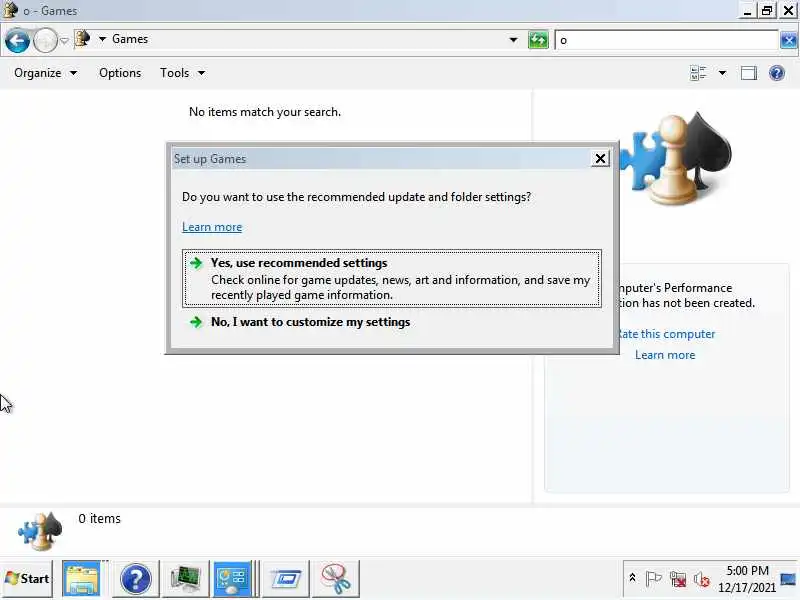Image resolution: width=800 pixels, height=600 pixels.
Task: Open the Tools menu
Action: click(182, 73)
